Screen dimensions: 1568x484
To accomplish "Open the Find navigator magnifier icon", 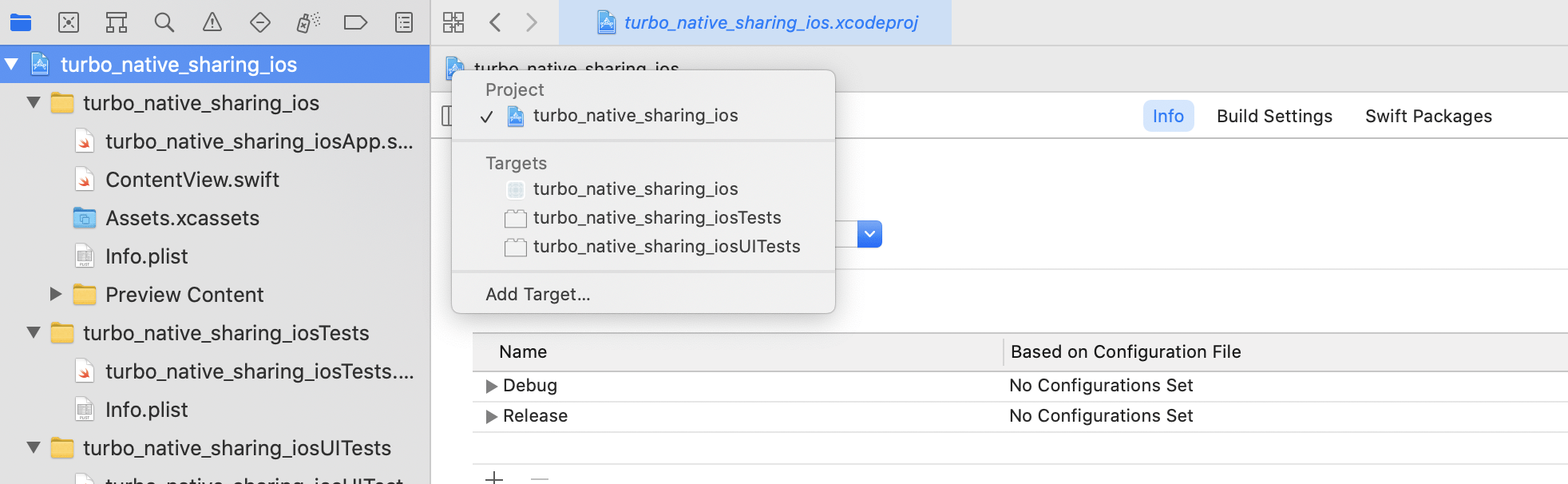I will pos(164,22).
